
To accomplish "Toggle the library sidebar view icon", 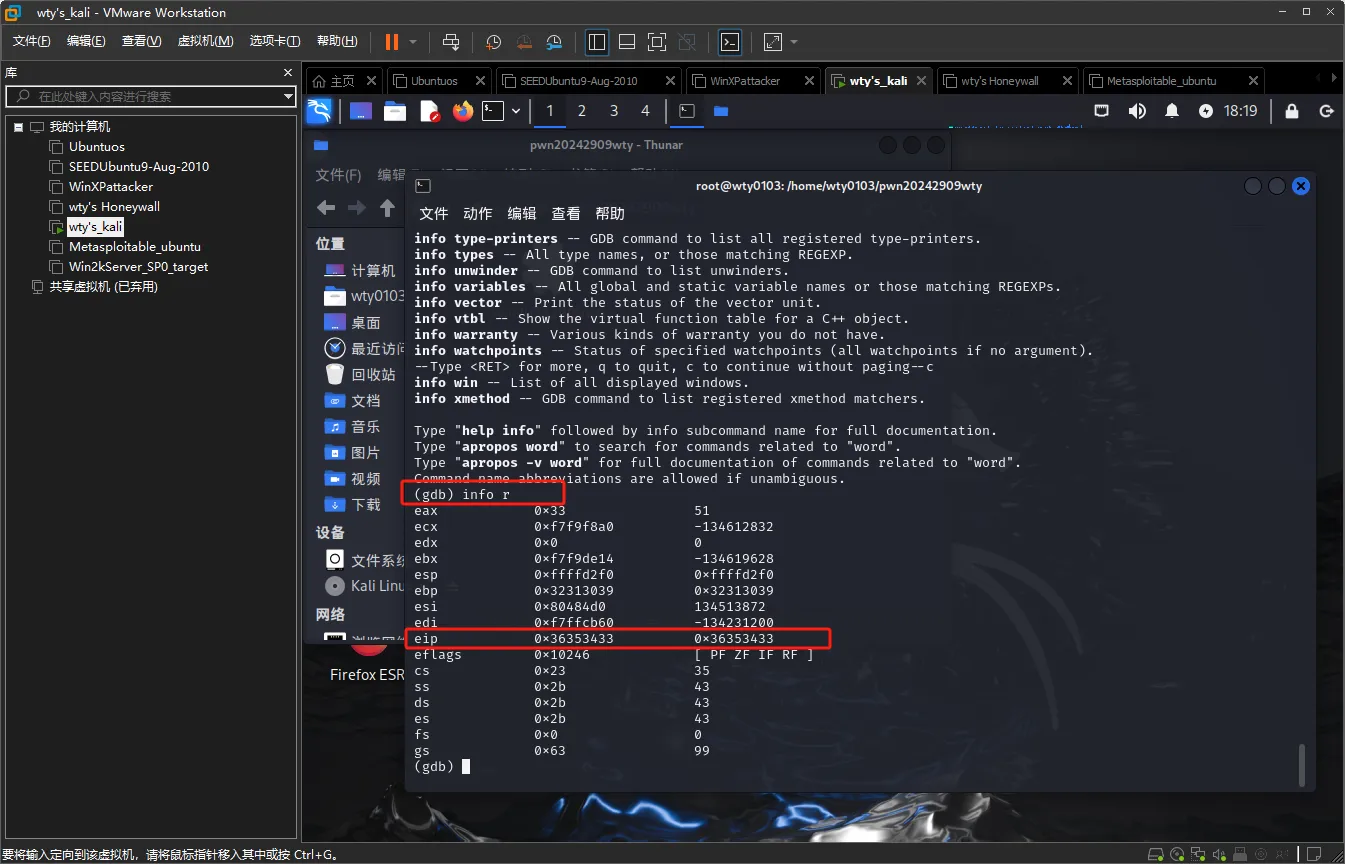I will pos(597,42).
